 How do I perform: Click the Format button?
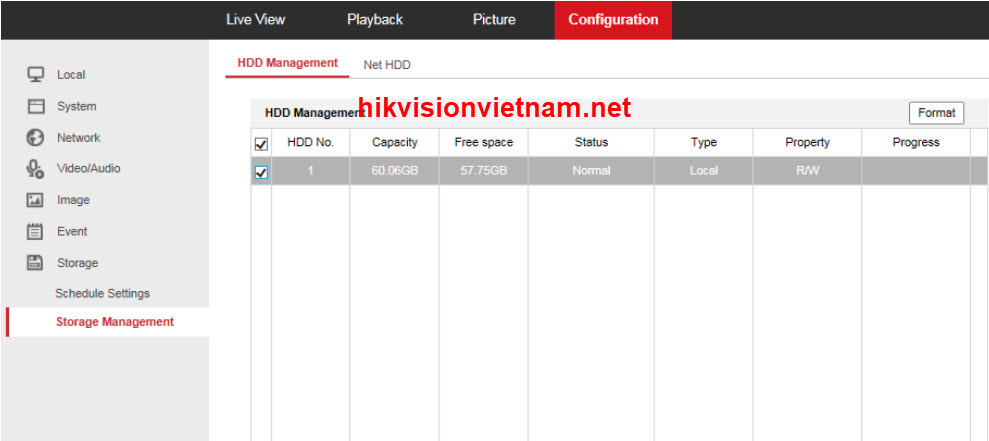pyautogui.click(x=937, y=113)
